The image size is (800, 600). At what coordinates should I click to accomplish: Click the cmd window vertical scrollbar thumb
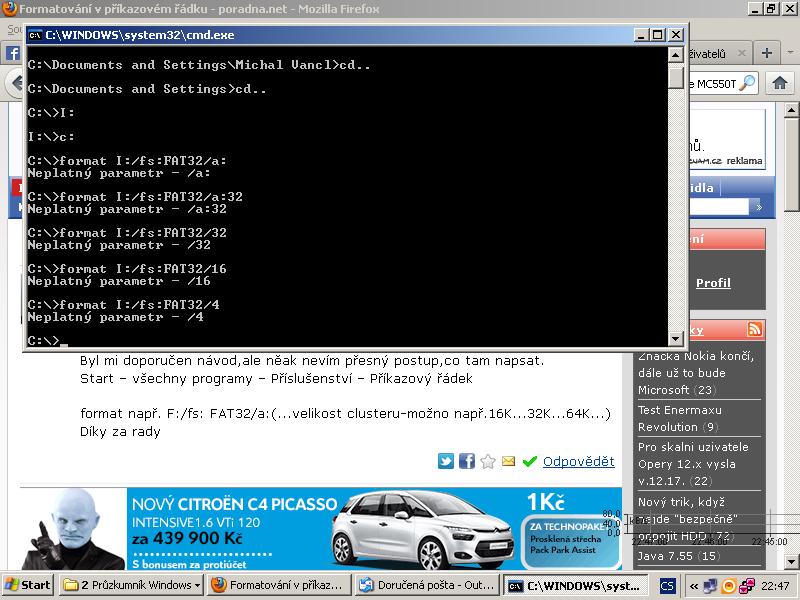(676, 76)
